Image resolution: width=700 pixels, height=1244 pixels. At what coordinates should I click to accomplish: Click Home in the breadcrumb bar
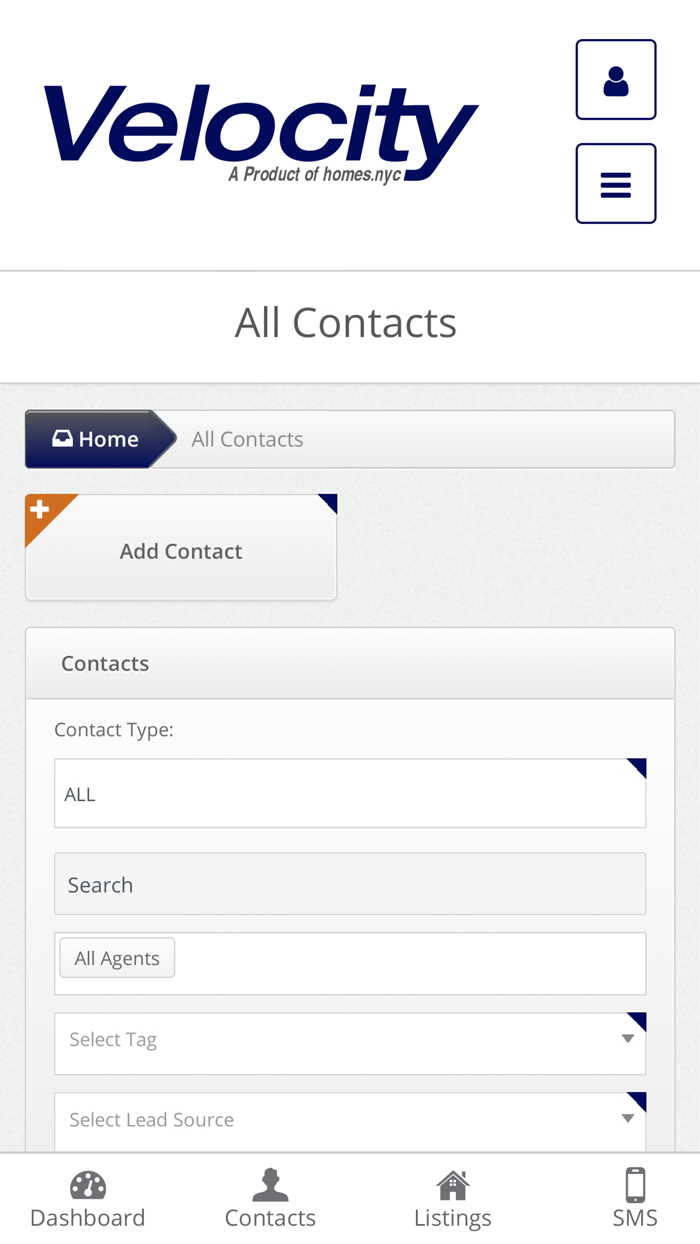pos(97,438)
